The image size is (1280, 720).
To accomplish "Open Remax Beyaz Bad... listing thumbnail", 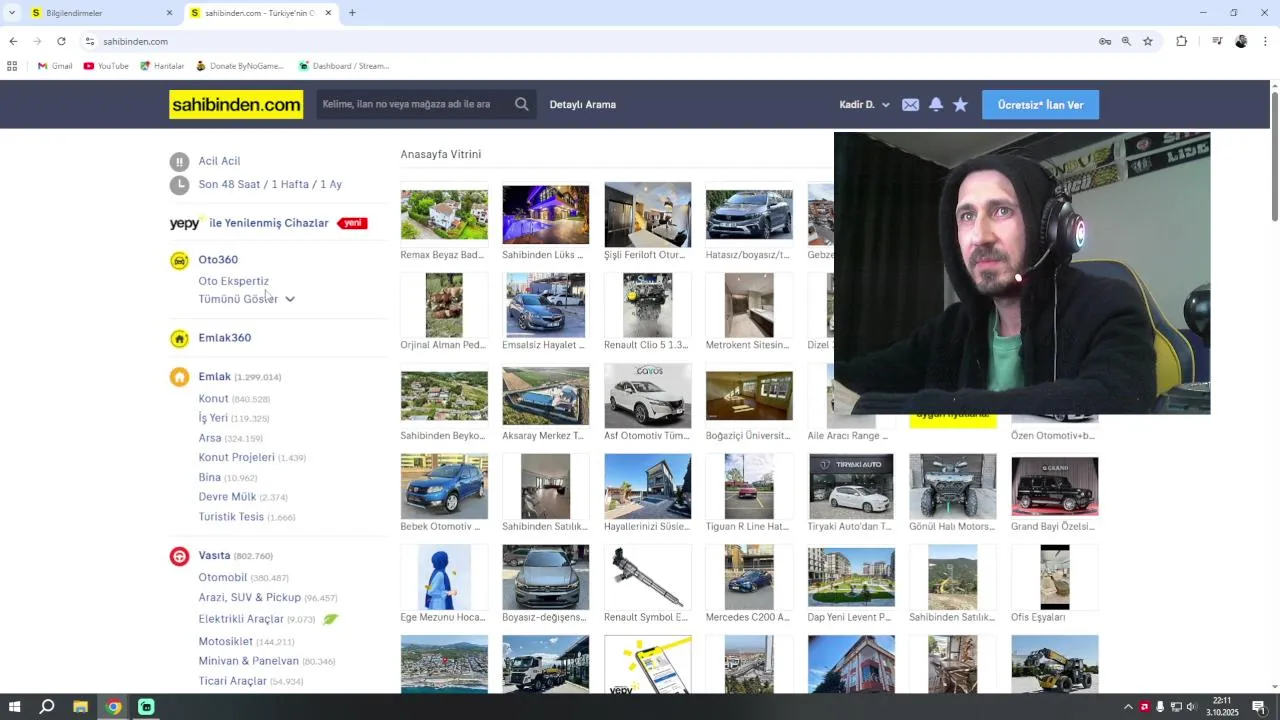I will coord(444,215).
